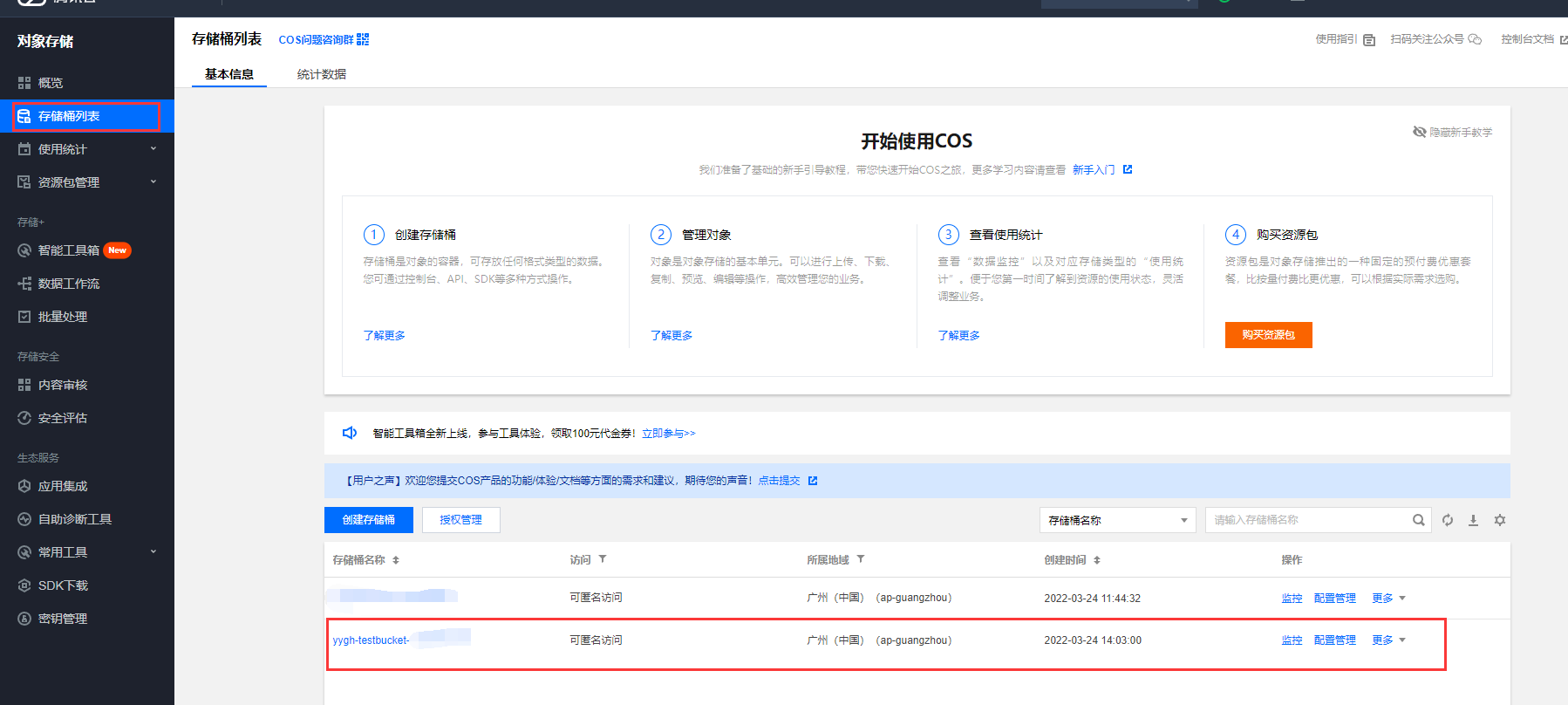Click the orange 购买资源包 button
The height and width of the screenshot is (705, 1568).
click(1269, 335)
